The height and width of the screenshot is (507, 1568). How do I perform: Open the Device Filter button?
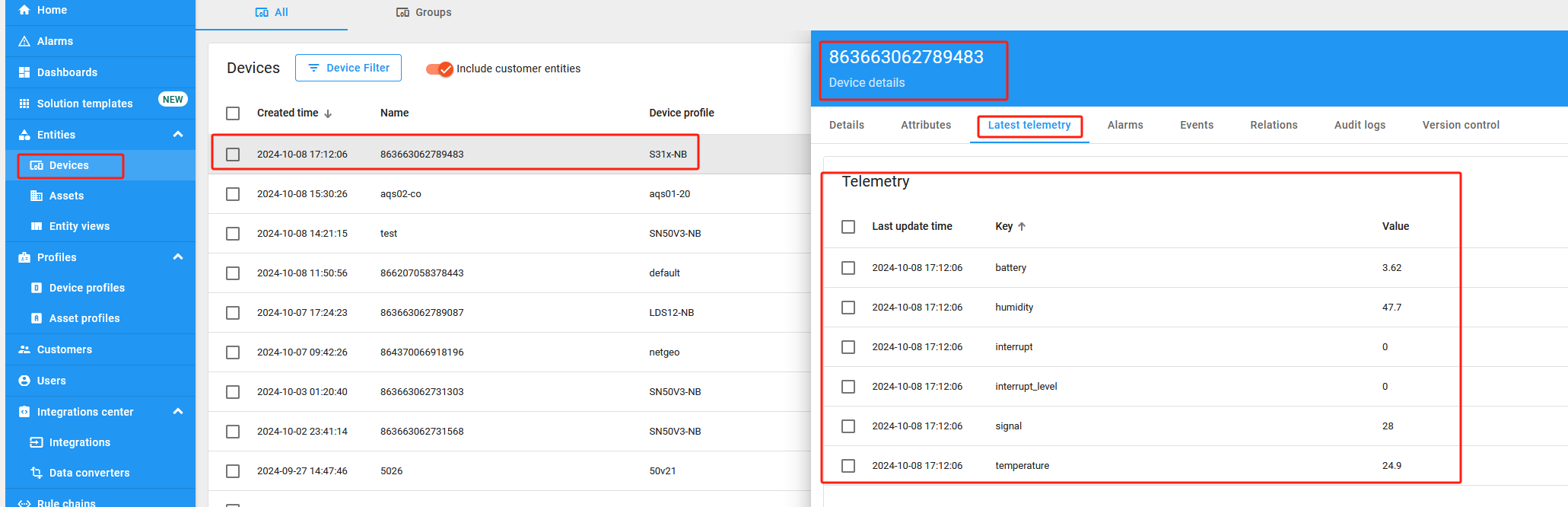[x=348, y=68]
